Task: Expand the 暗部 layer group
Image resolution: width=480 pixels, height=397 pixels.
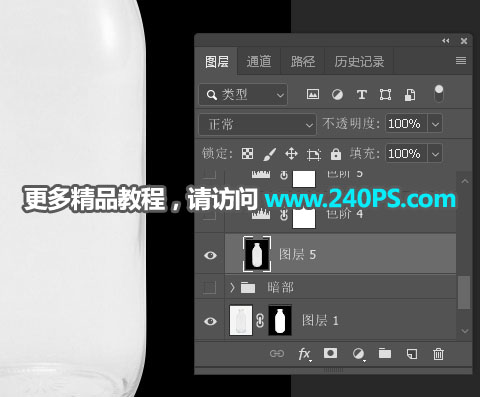Action: click(232, 287)
